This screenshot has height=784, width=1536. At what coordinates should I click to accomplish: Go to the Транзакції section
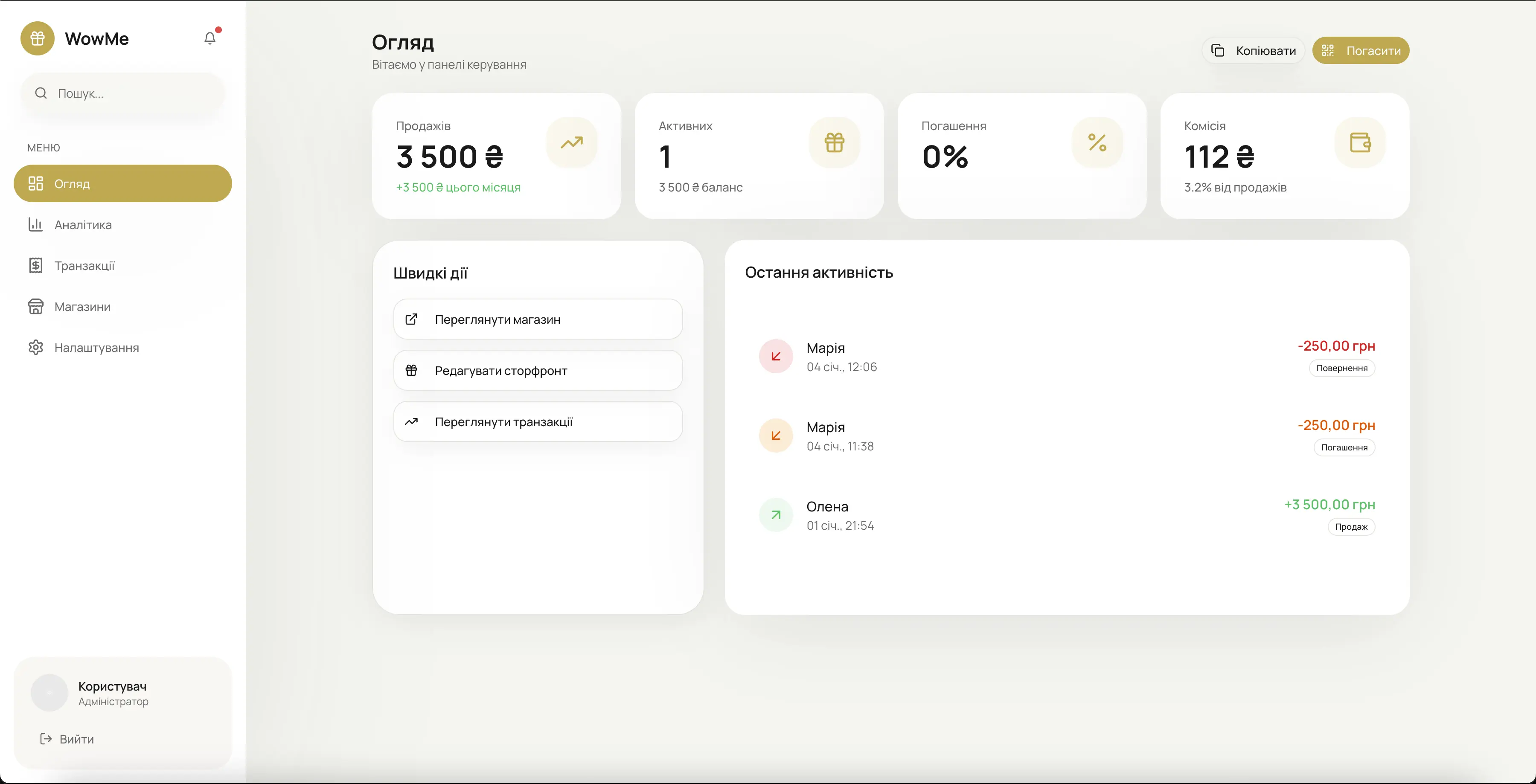(84, 266)
